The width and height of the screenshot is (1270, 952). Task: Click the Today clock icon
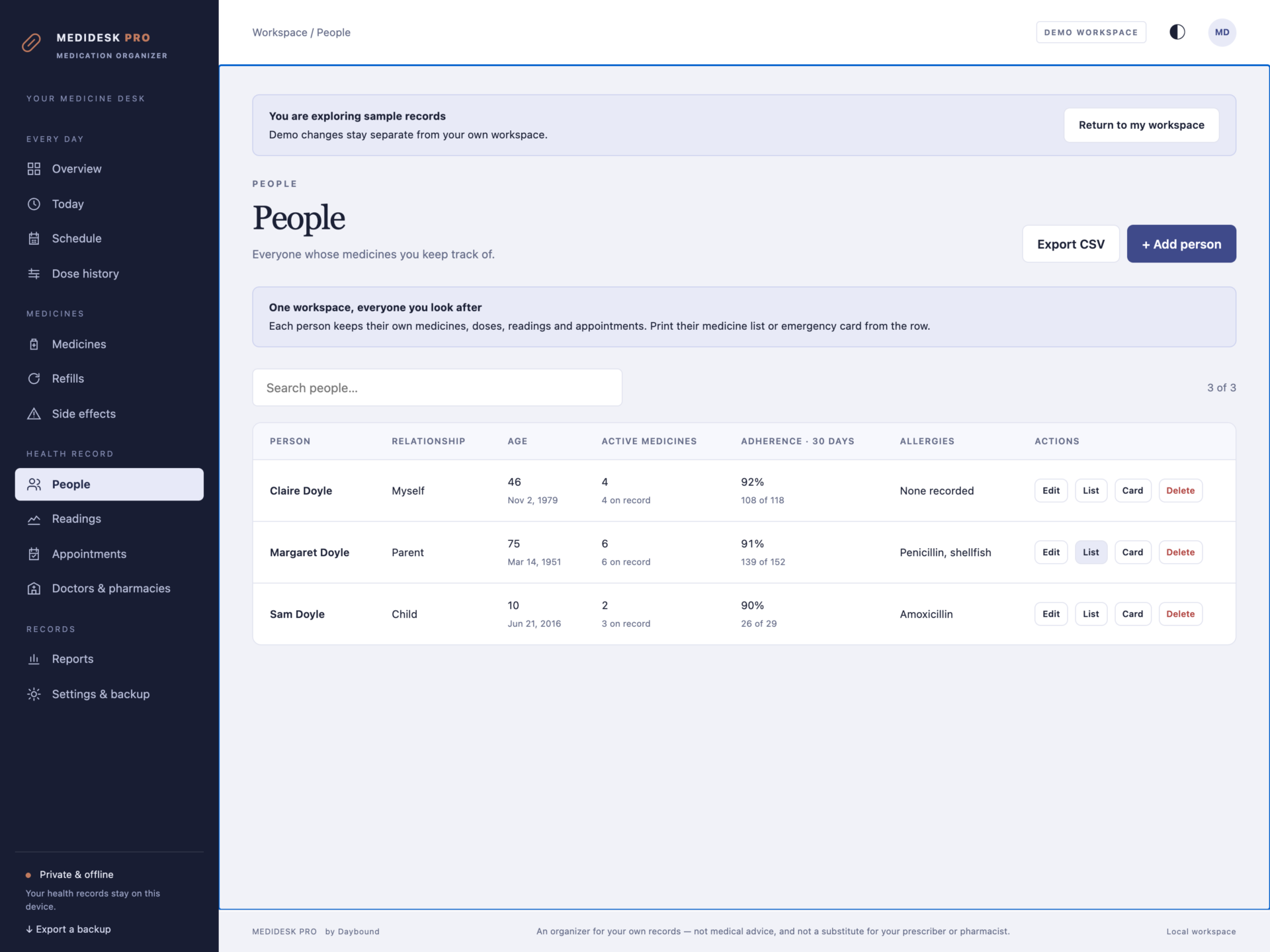click(x=34, y=204)
